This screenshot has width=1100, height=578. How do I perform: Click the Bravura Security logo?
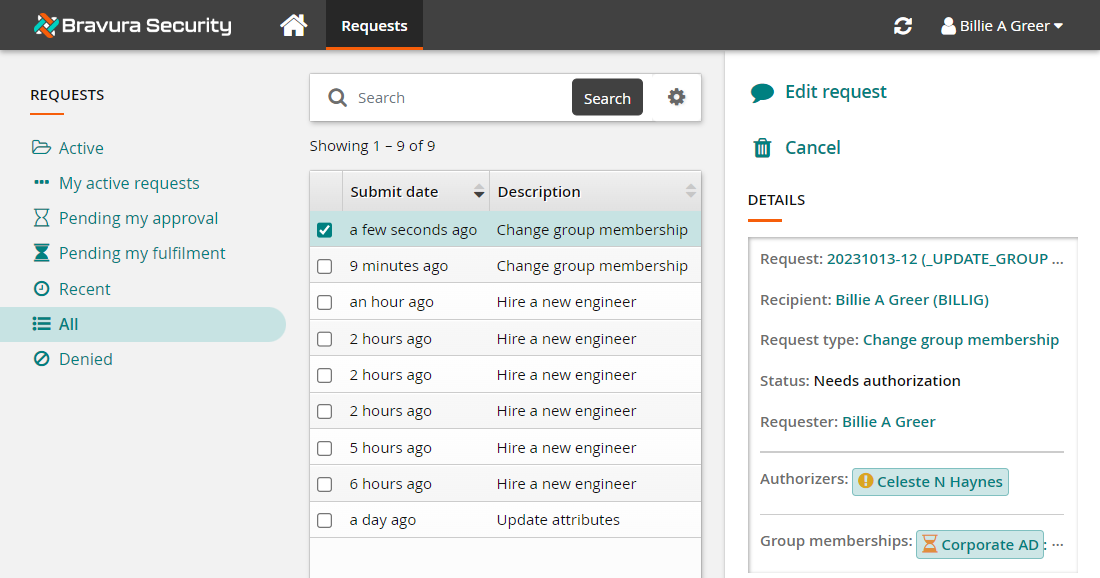132,25
